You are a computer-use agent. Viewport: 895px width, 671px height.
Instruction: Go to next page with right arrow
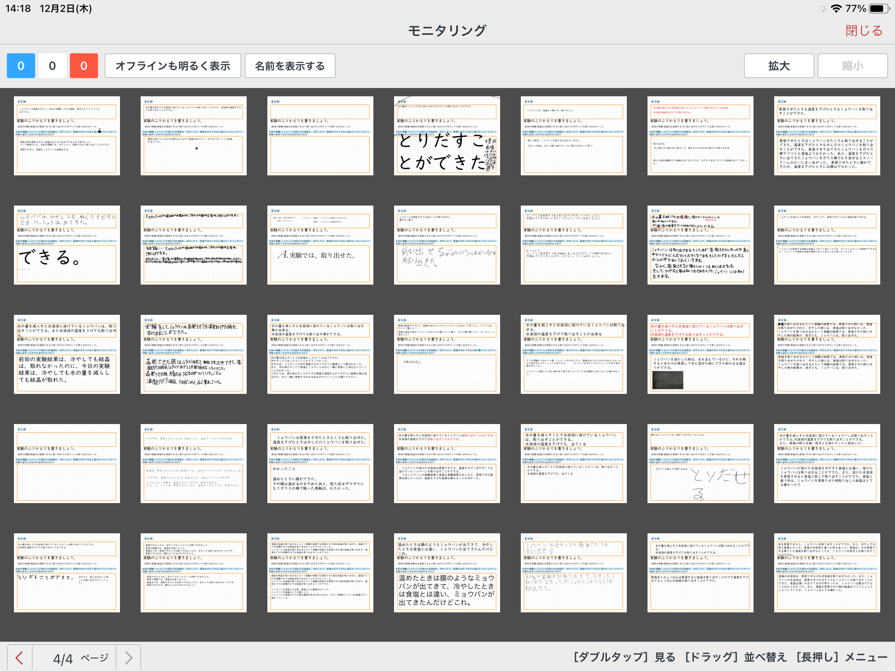(129, 657)
